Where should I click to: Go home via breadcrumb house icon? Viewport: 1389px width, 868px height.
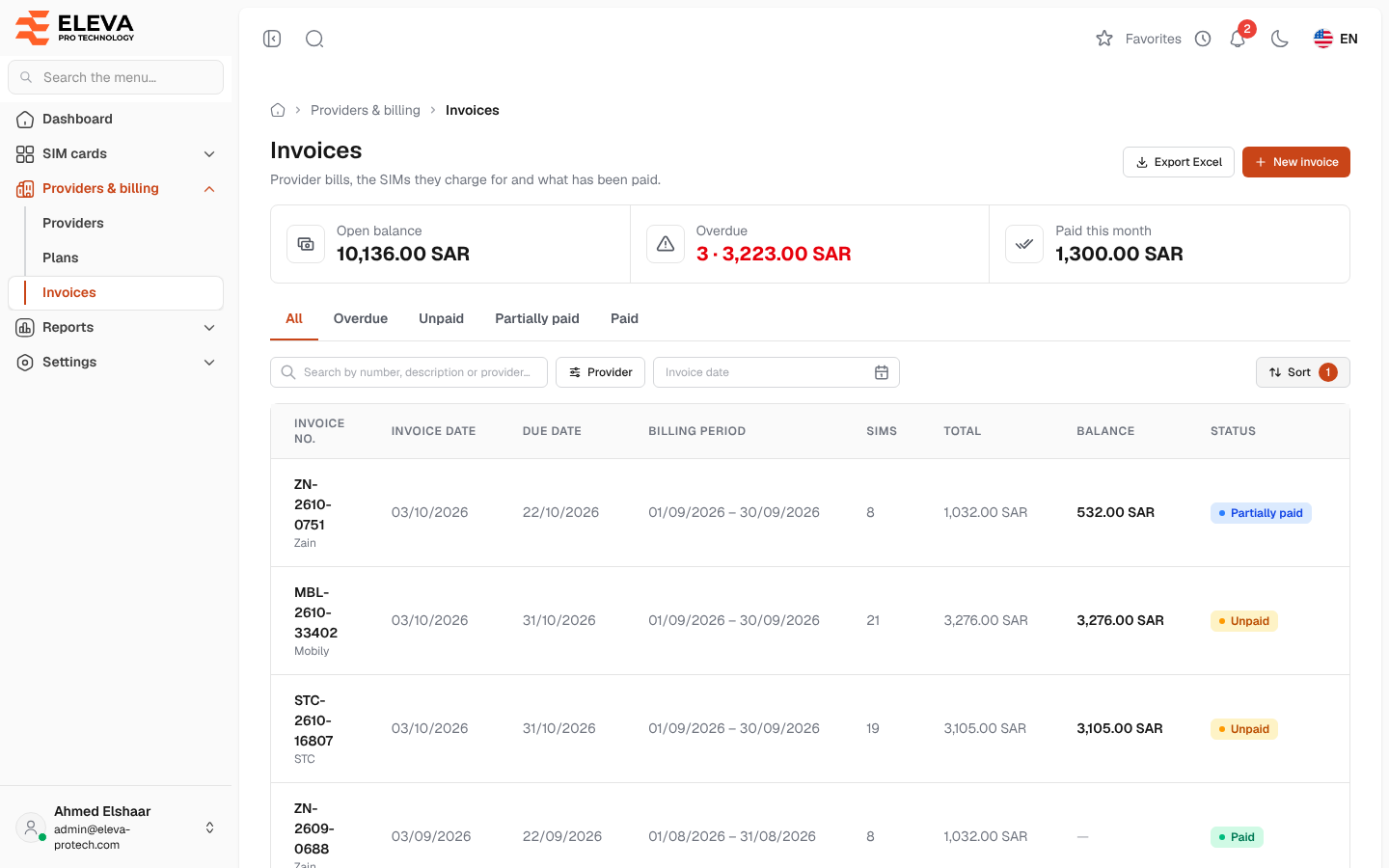[x=278, y=110]
